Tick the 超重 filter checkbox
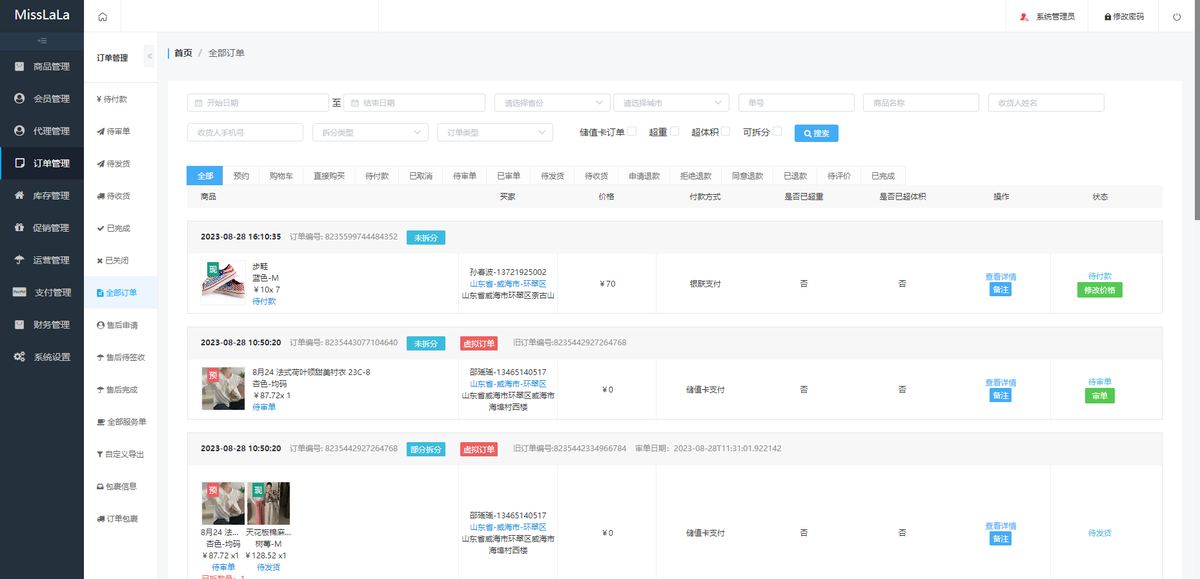 coord(674,132)
